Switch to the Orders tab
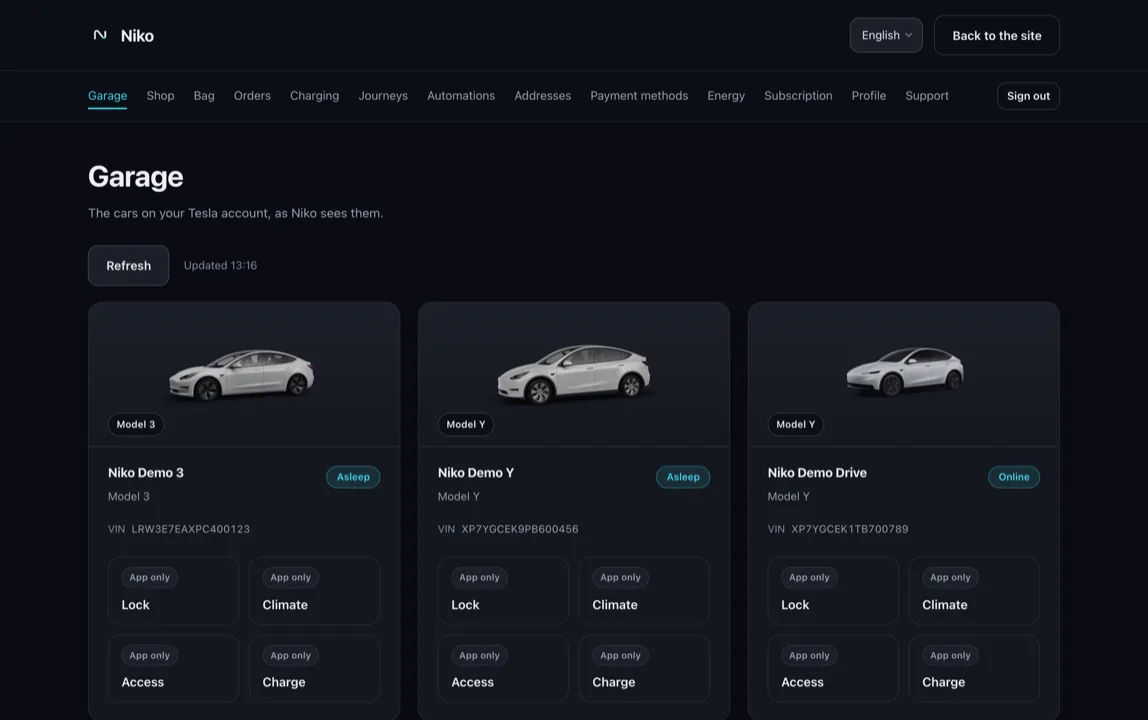1148x720 pixels. [252, 96]
